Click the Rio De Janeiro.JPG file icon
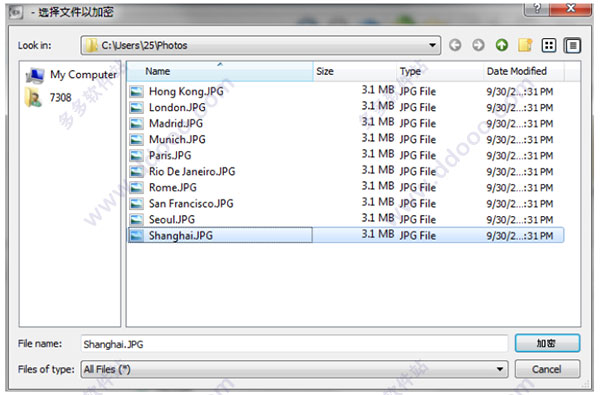This screenshot has width=600, height=395. pyautogui.click(x=137, y=172)
